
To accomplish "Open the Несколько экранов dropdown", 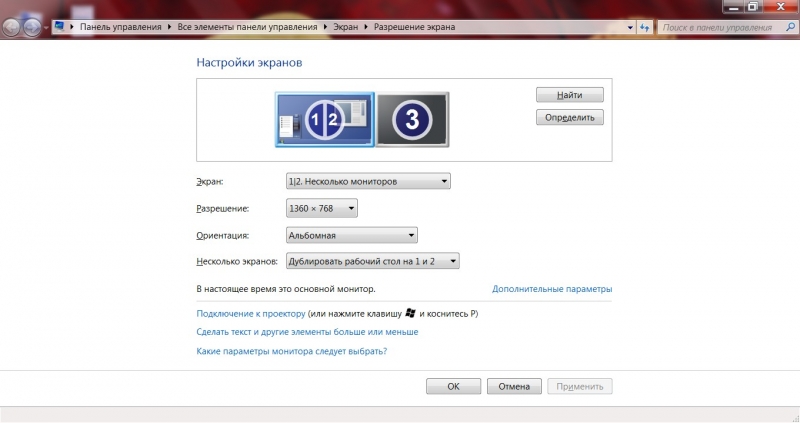I will [x=372, y=261].
